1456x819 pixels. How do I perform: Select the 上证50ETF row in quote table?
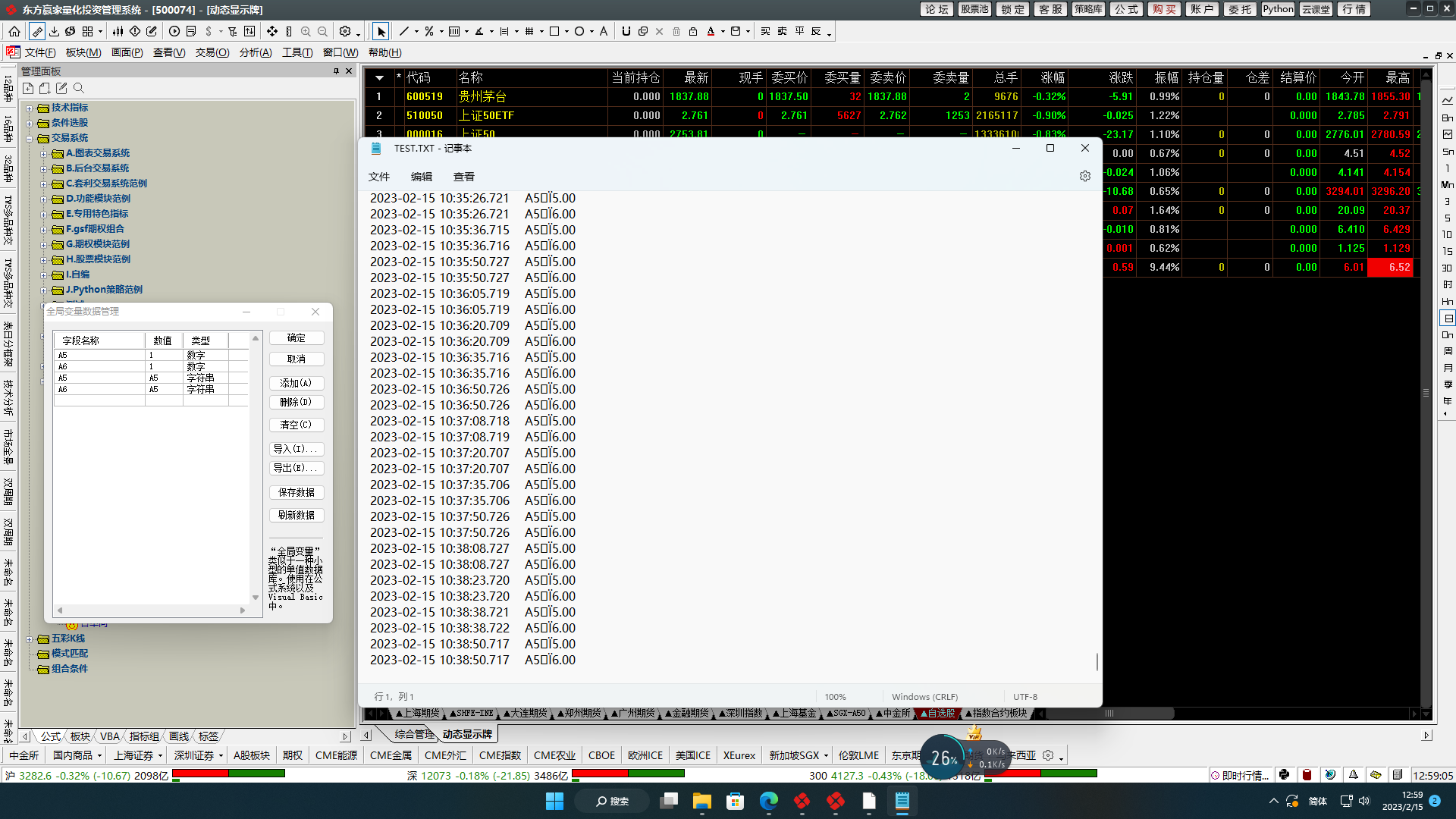point(891,116)
